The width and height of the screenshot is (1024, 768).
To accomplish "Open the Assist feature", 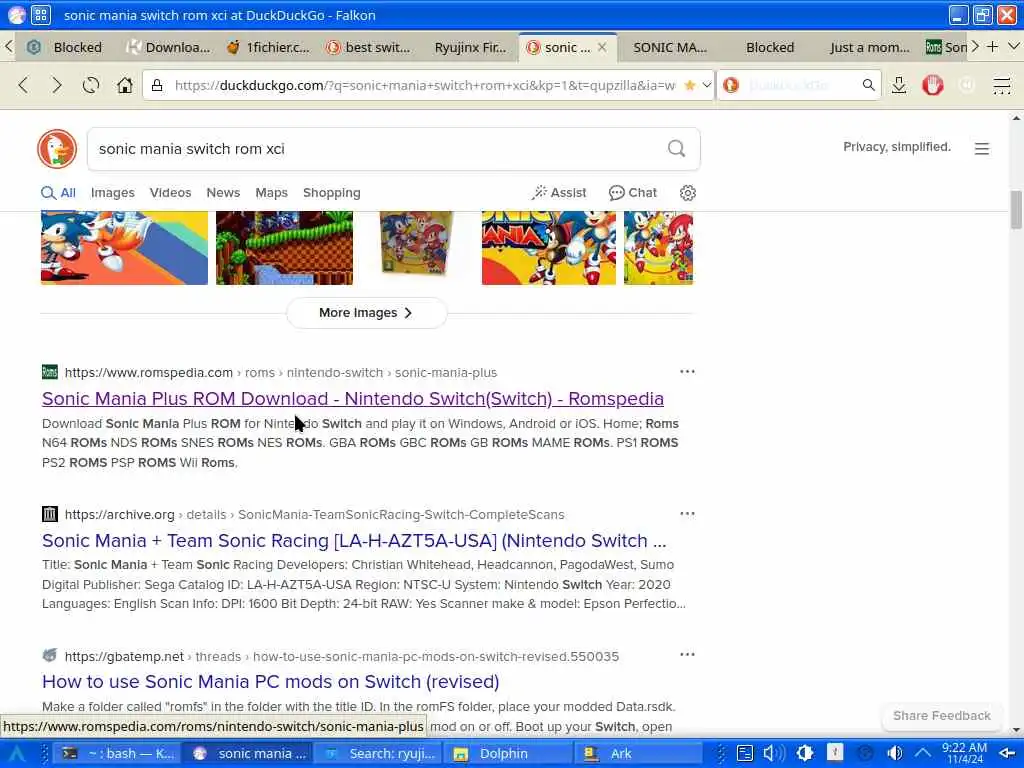I will 559,193.
